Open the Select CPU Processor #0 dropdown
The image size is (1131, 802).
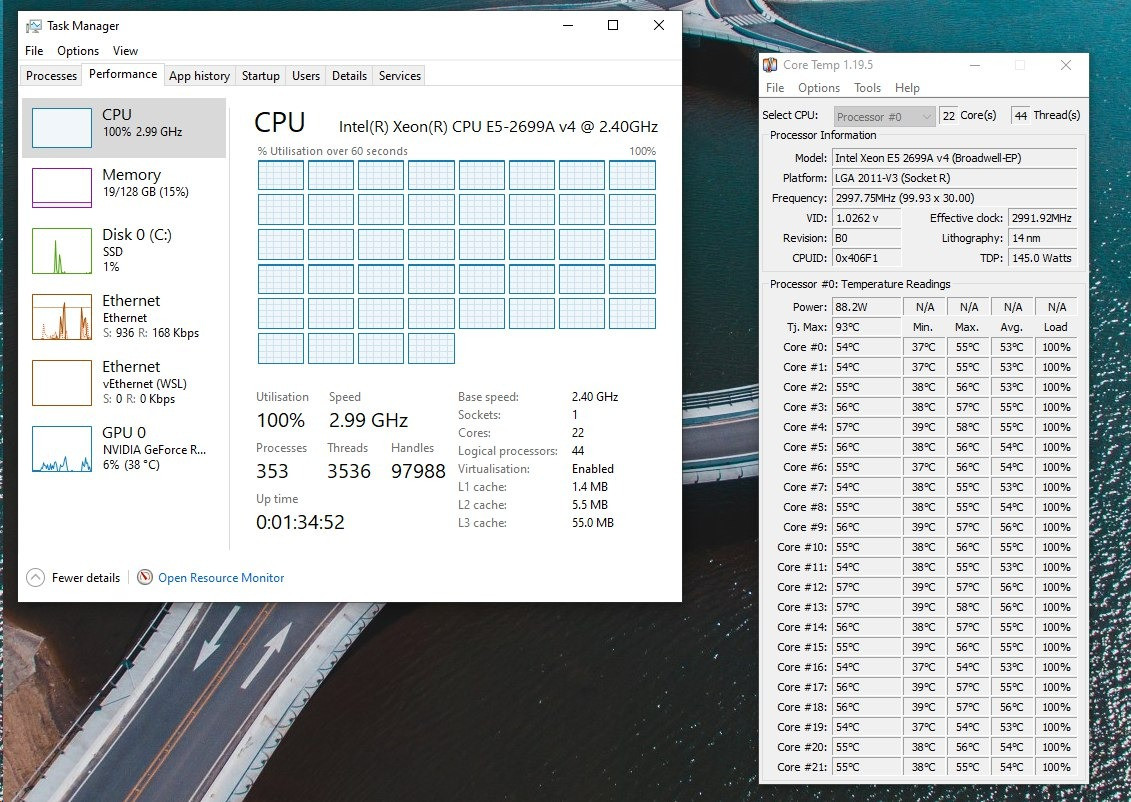884,116
